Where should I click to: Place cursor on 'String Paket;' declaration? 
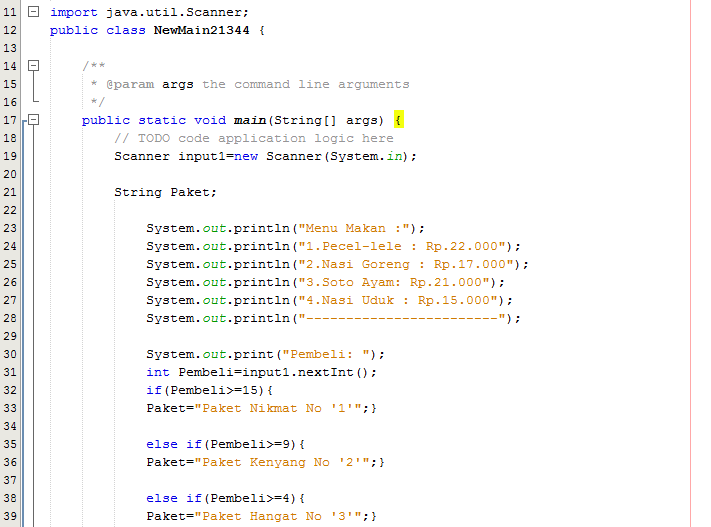(x=165, y=192)
